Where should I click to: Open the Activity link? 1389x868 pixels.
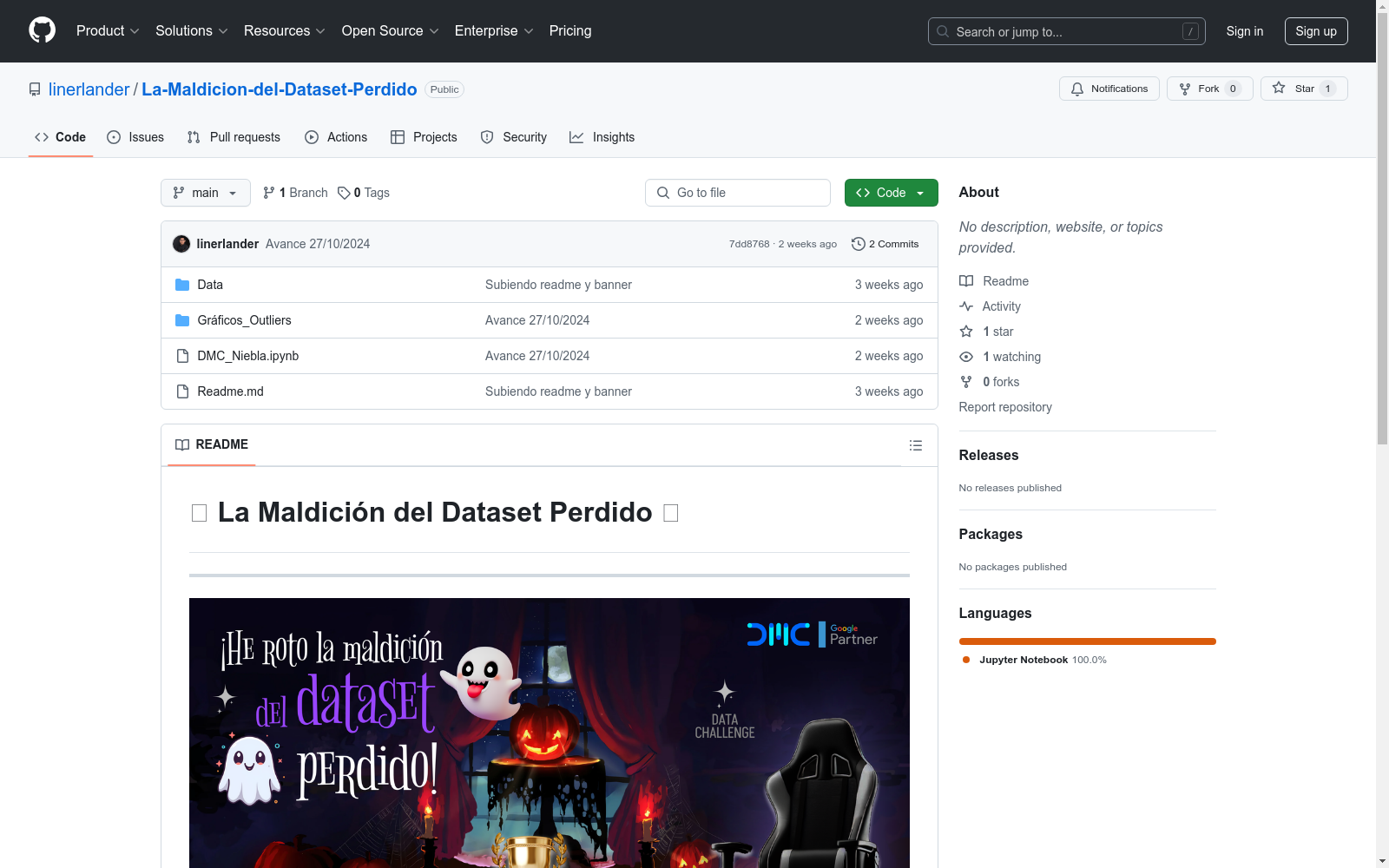[x=990, y=306]
